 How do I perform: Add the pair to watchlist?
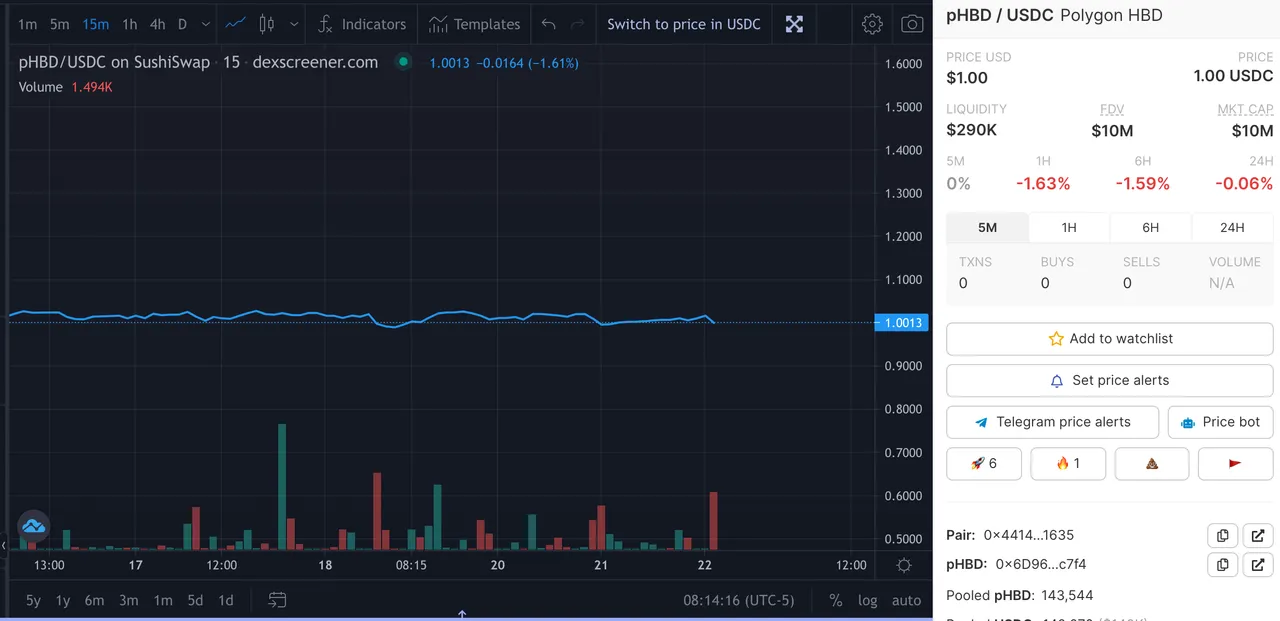point(1110,338)
